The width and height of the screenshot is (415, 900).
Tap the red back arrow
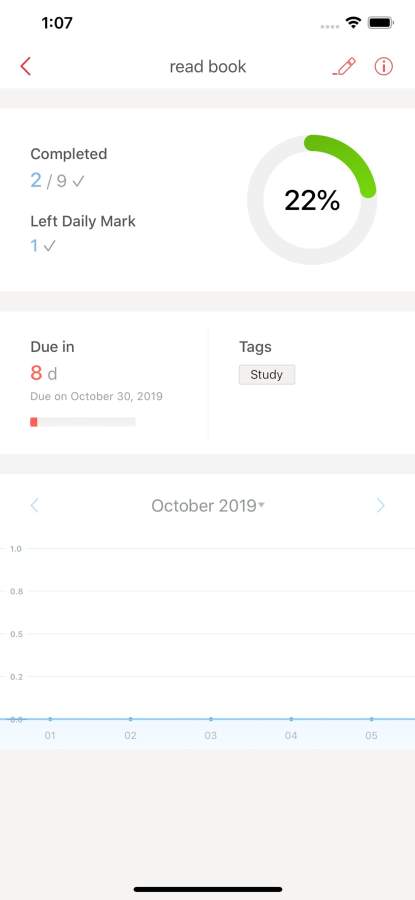25,67
